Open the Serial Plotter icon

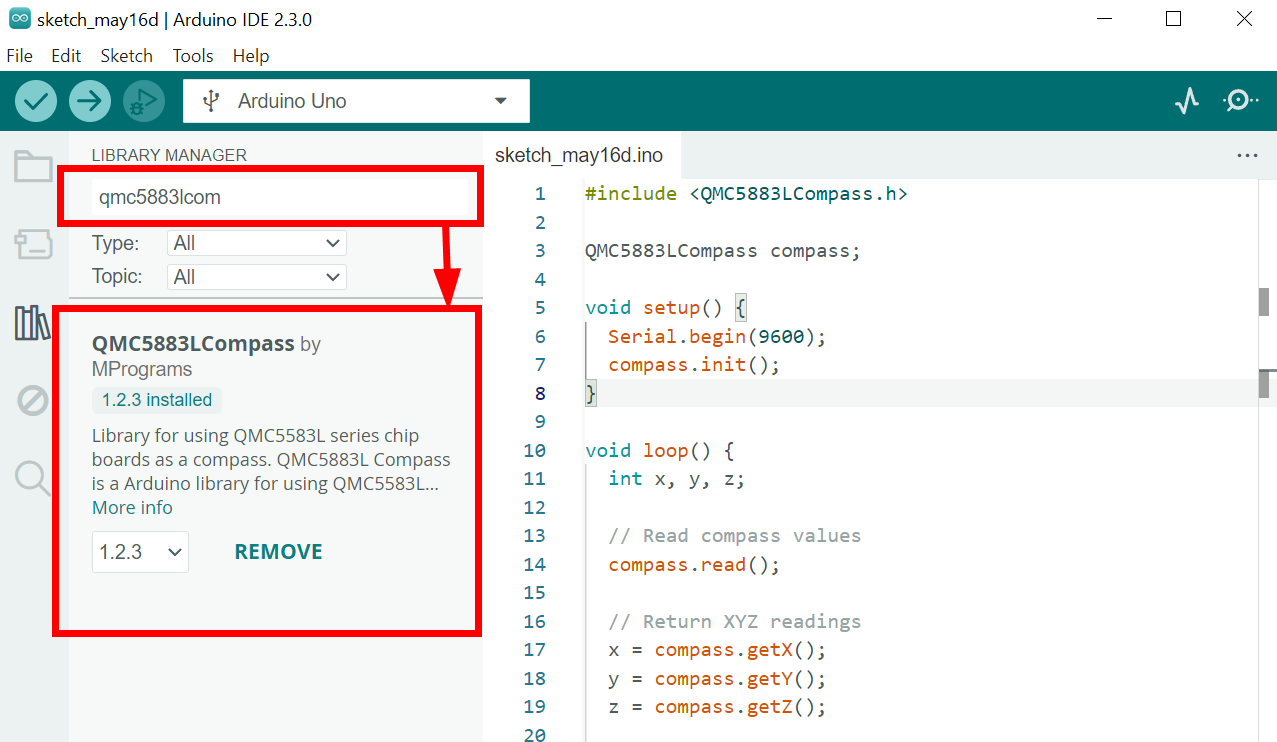pos(1187,101)
